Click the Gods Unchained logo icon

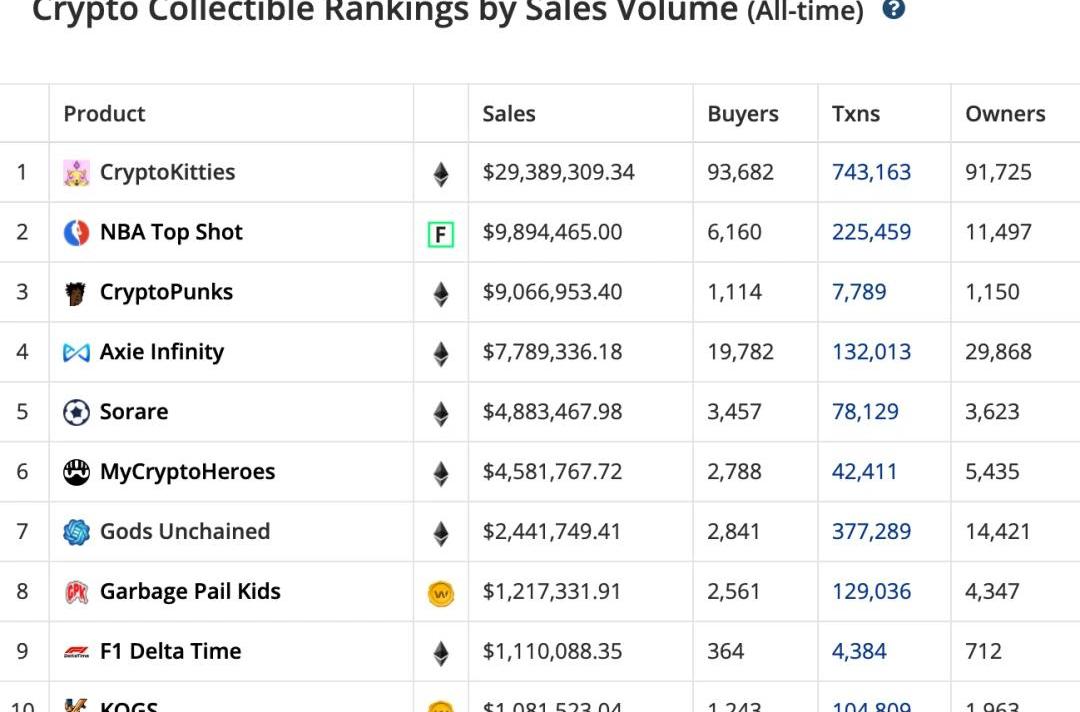[x=76, y=533]
